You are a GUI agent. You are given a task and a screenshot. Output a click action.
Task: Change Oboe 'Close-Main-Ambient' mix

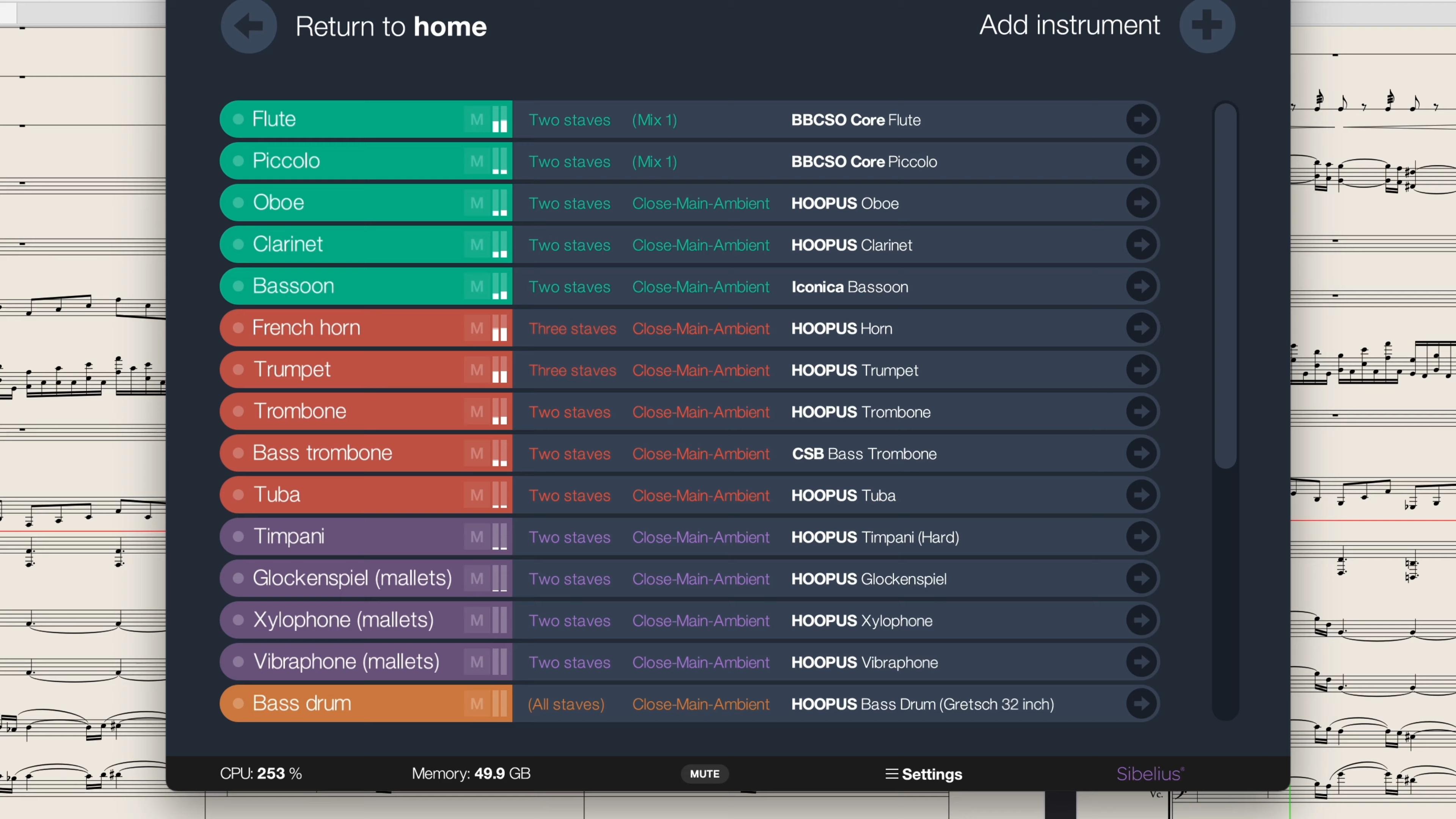pyautogui.click(x=701, y=204)
